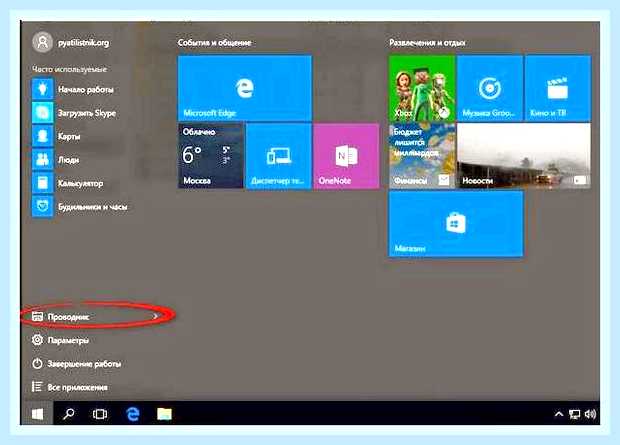Open the Новости news tile
620x445 pixels.
click(x=524, y=156)
